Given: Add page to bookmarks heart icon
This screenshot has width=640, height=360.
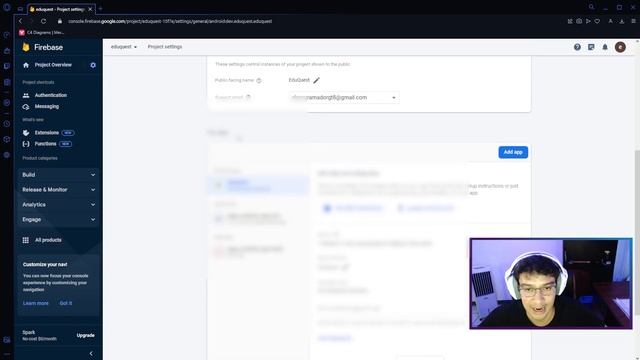Looking at the screenshot, I should 597,21.
